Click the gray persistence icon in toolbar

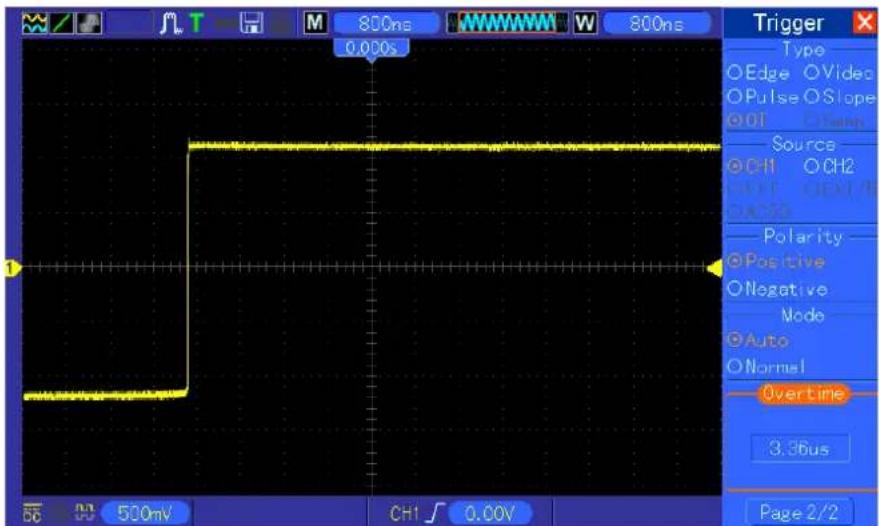[89, 23]
